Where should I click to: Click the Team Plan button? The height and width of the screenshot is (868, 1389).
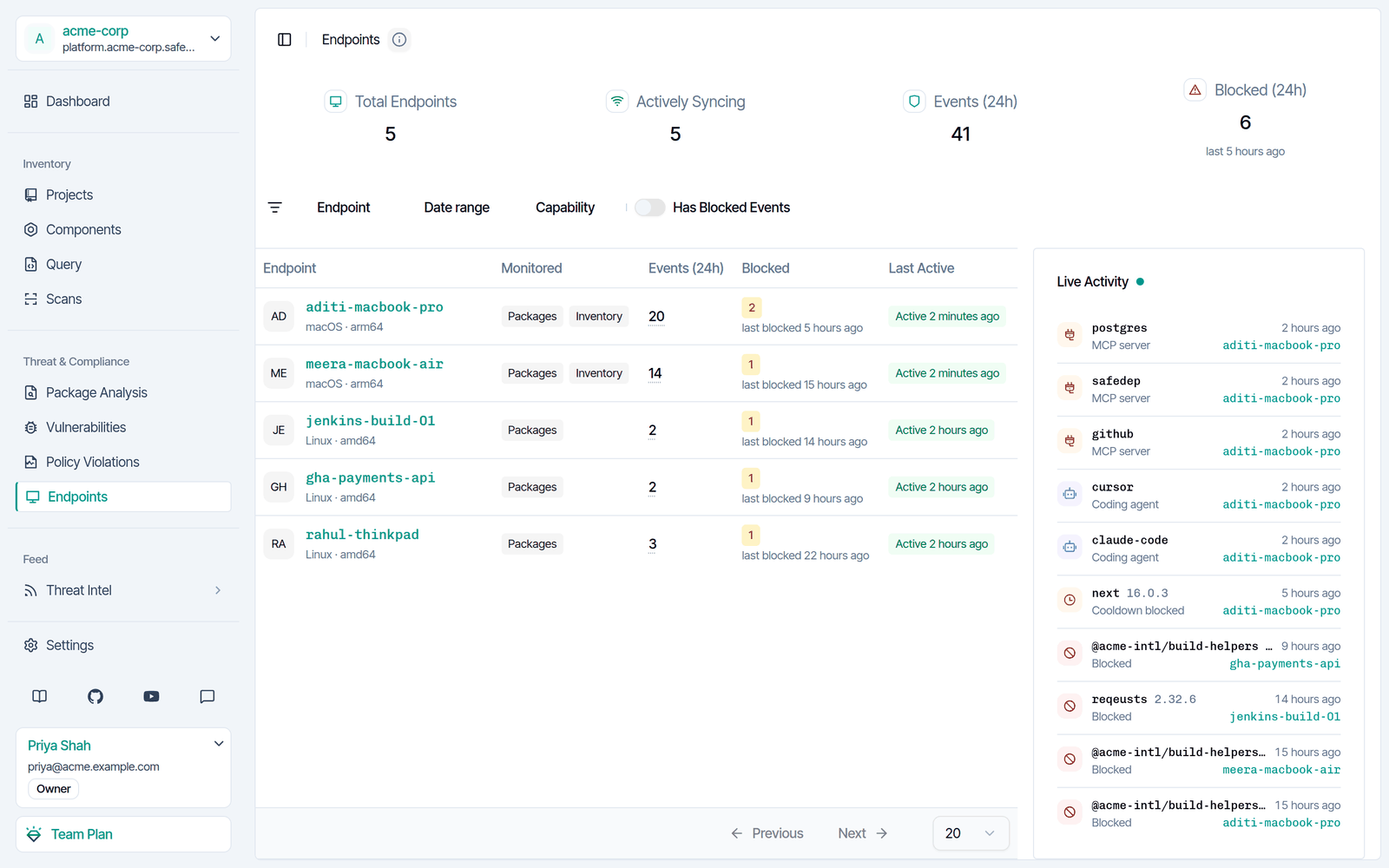(123, 834)
